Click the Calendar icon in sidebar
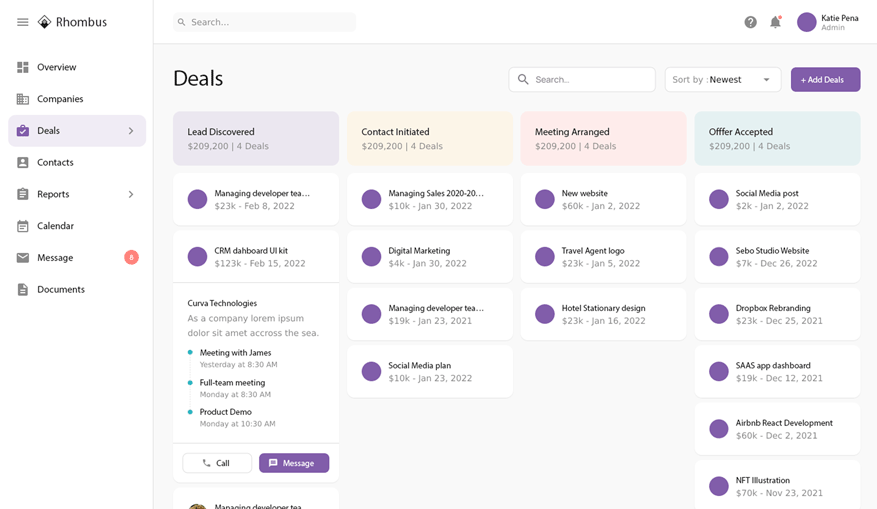This screenshot has width=877, height=509. pos(23,226)
